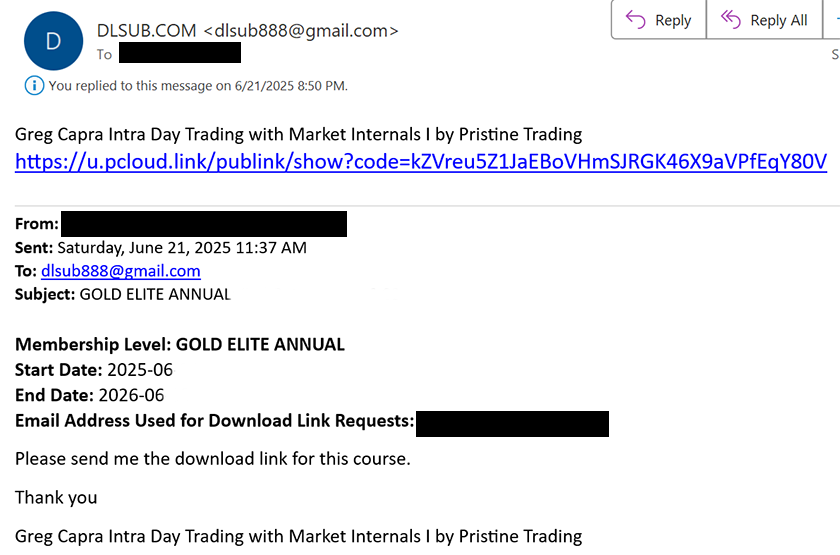The image size is (840, 555).
Task: Click the dlsub888@gmail.com link in To field
Action: point(121,271)
